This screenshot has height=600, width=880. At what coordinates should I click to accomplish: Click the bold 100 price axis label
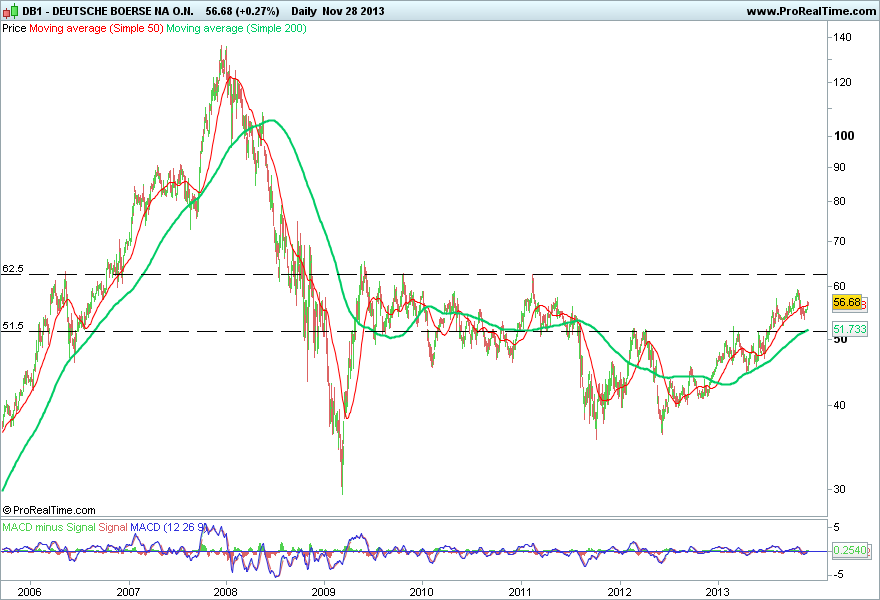[844, 136]
